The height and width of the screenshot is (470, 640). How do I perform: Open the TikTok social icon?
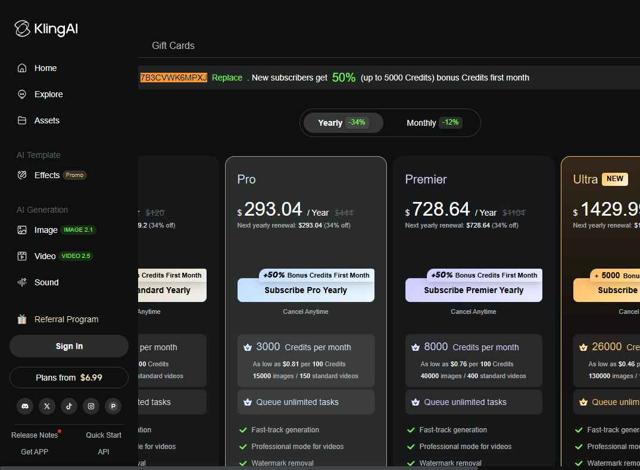point(69,406)
